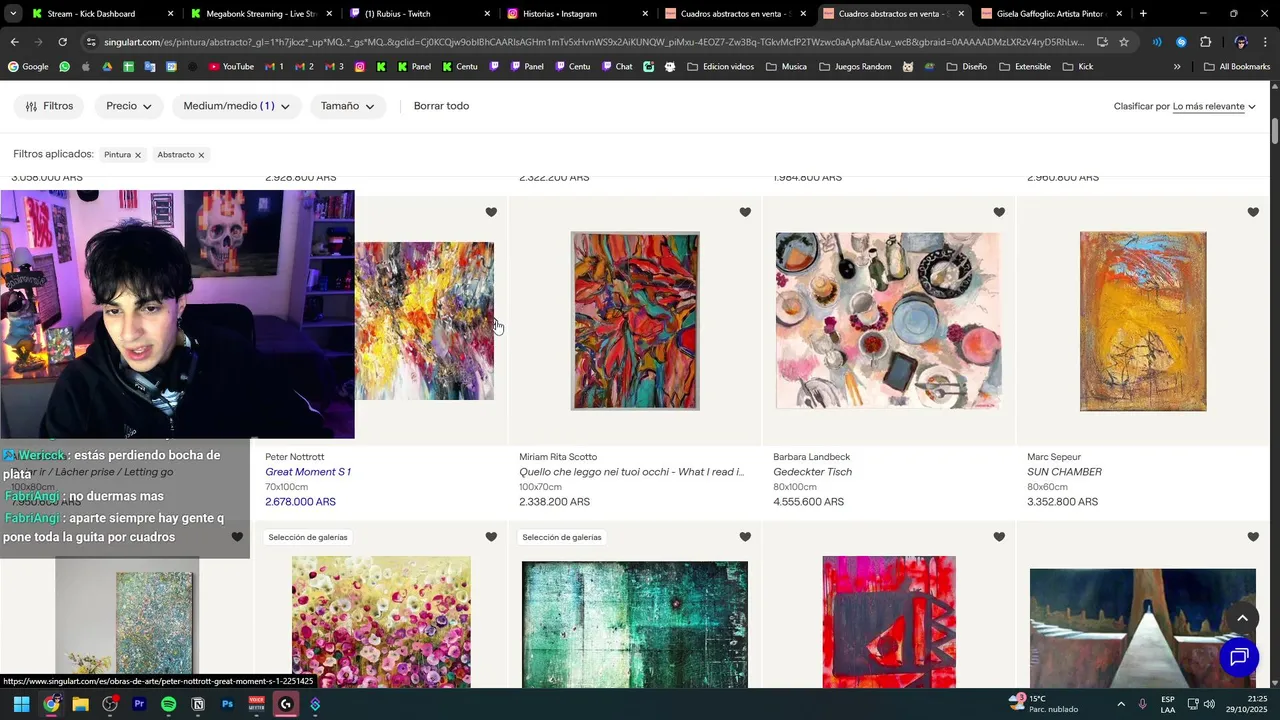1280x720 pixels.
Task: Expand the Tamaño dropdown
Action: click(x=347, y=106)
